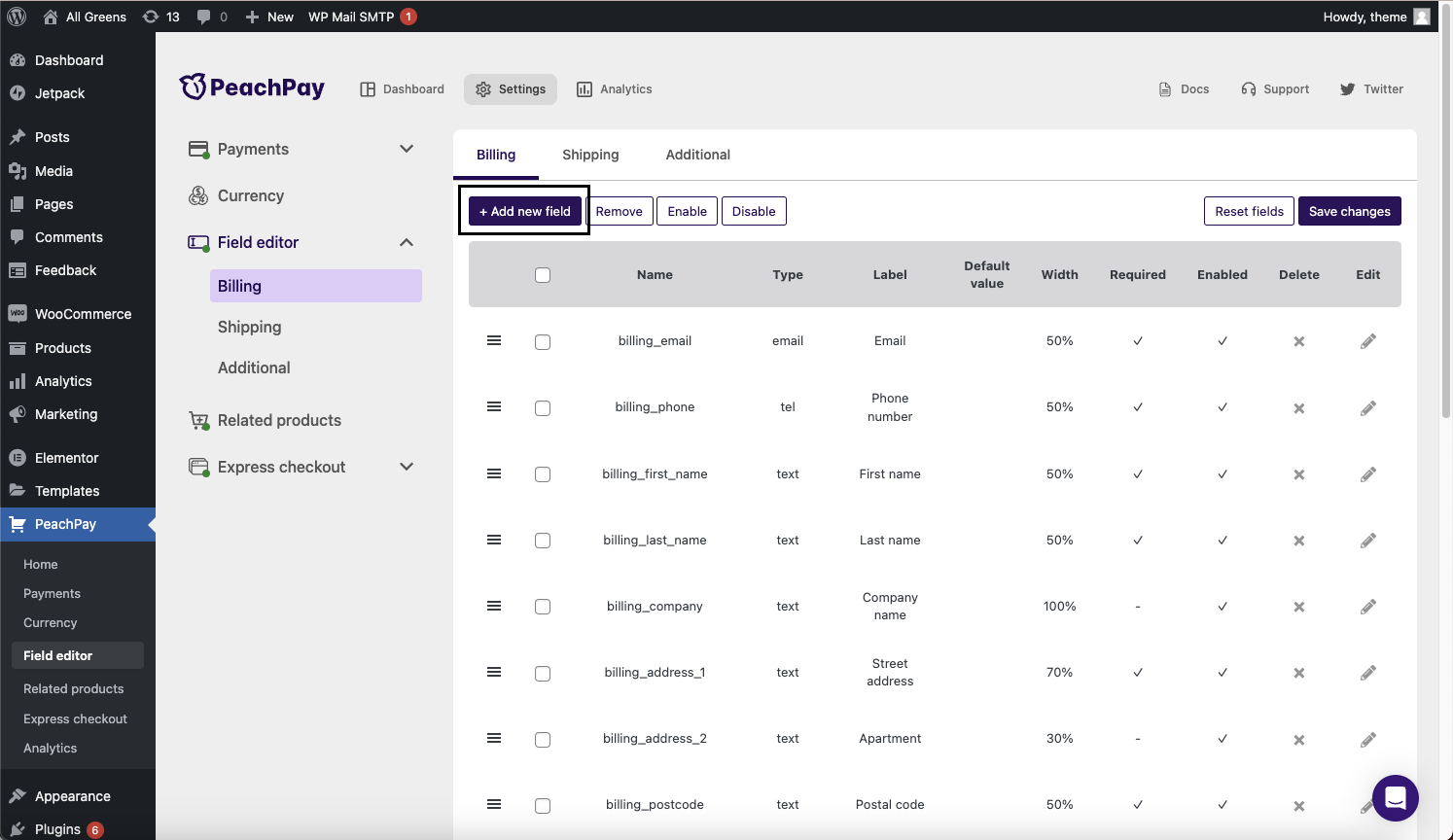This screenshot has width=1453, height=840.
Task: Open the Docs link
Action: (1184, 88)
